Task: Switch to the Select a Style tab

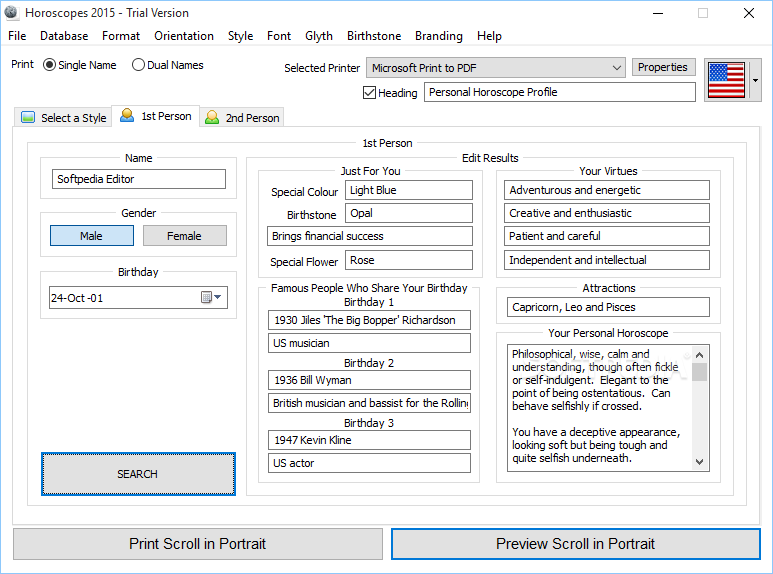Action: [64, 117]
